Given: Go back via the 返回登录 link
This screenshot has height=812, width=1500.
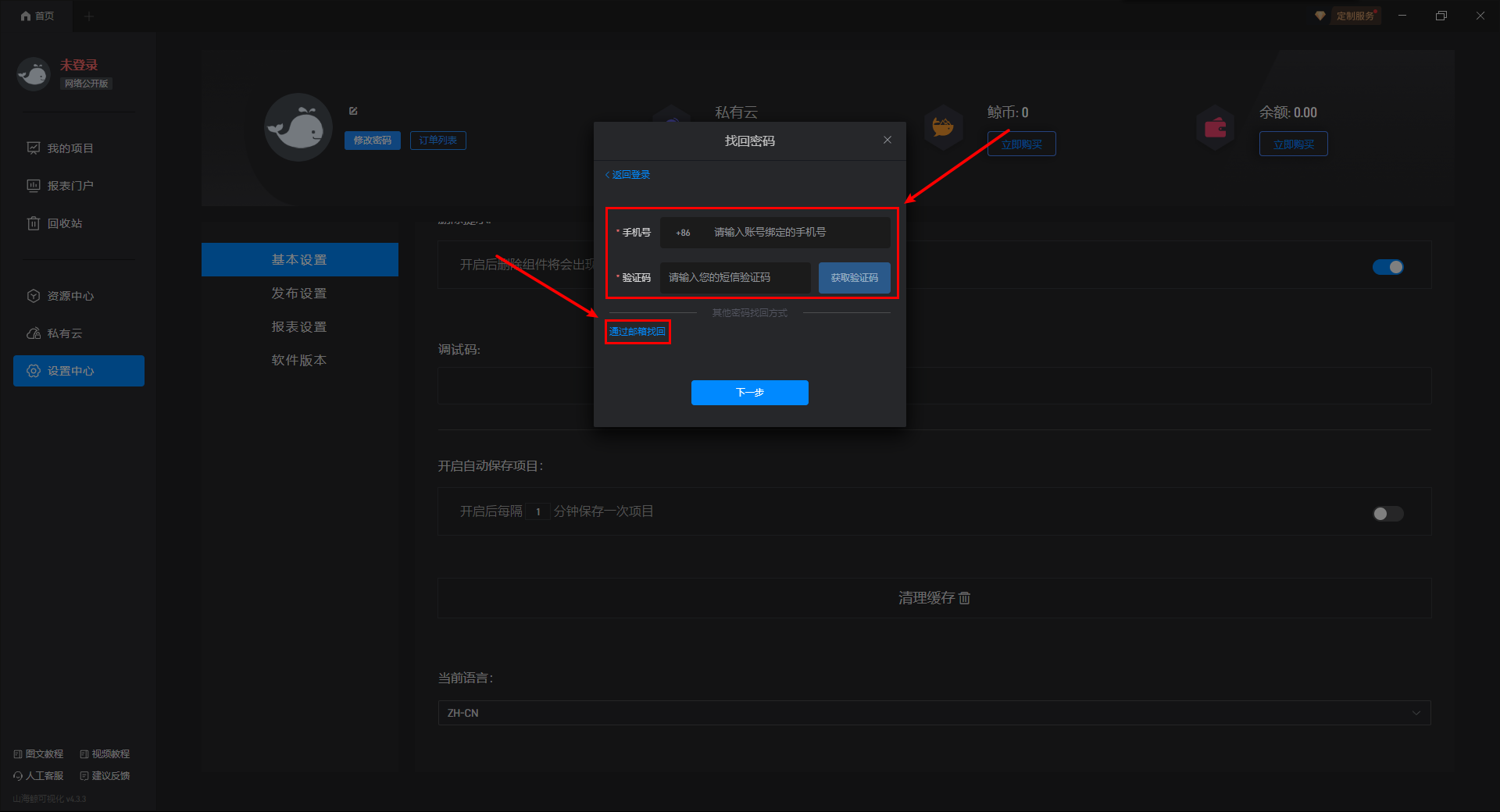Looking at the screenshot, I should pyautogui.click(x=628, y=175).
